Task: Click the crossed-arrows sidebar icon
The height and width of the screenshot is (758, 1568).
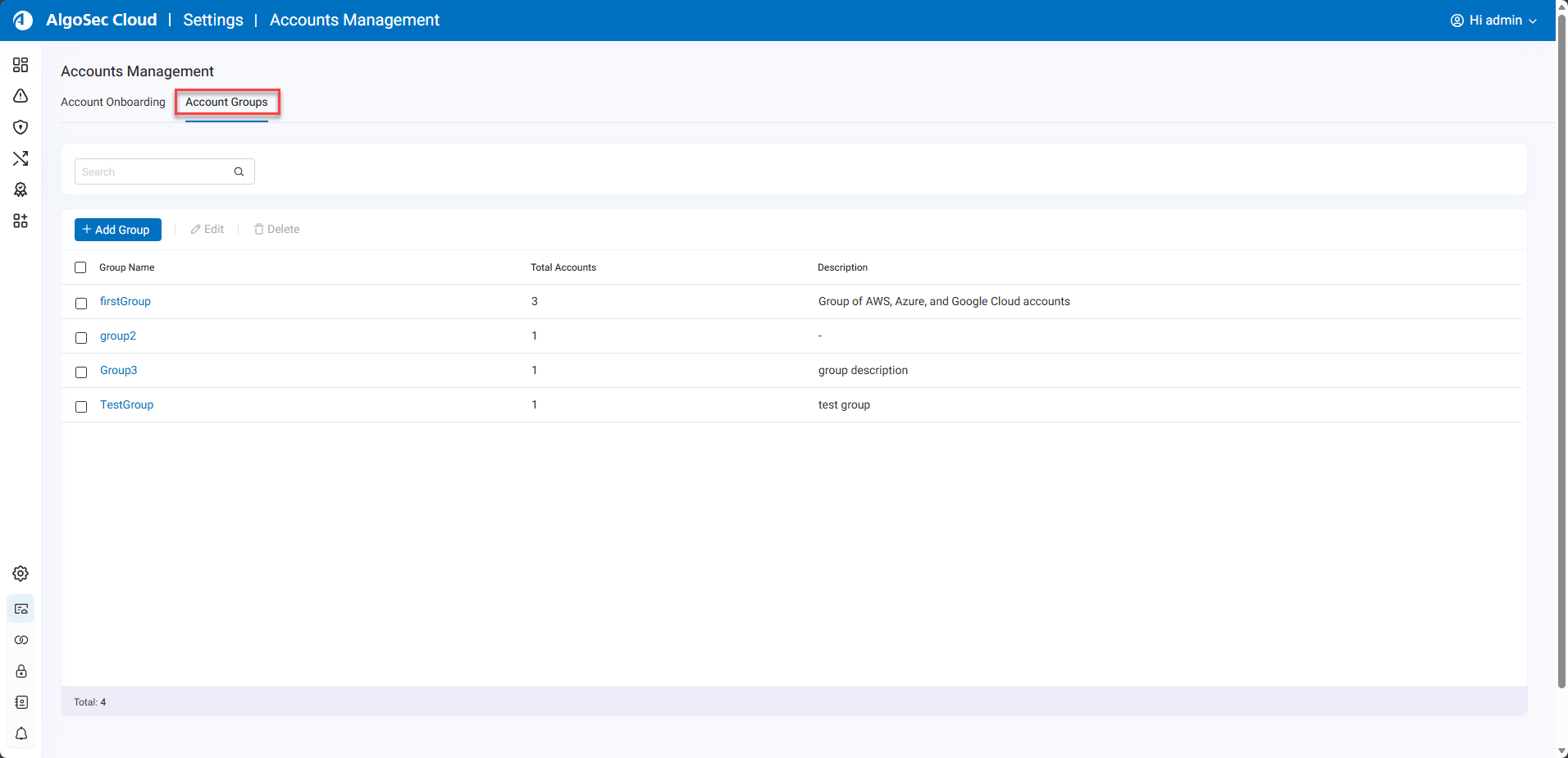Action: (x=21, y=158)
